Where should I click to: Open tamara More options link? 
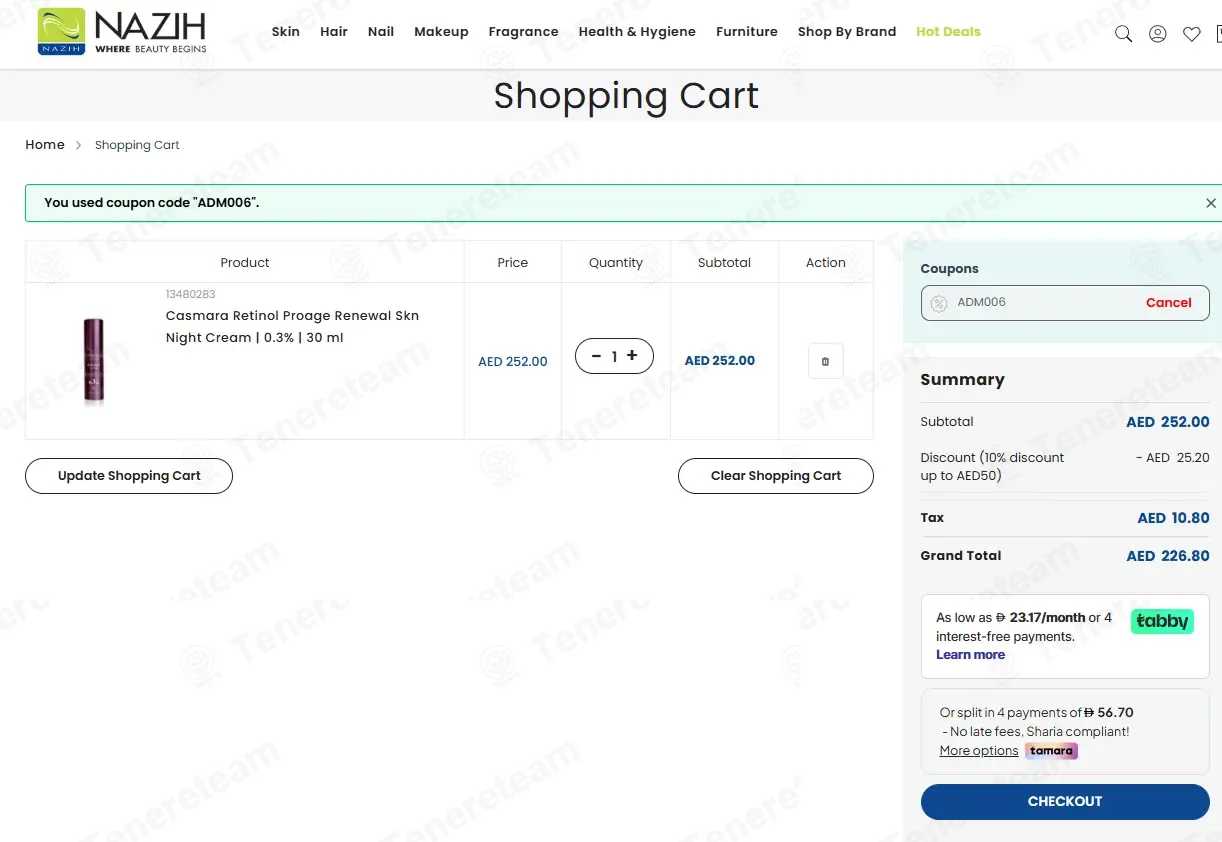click(979, 751)
